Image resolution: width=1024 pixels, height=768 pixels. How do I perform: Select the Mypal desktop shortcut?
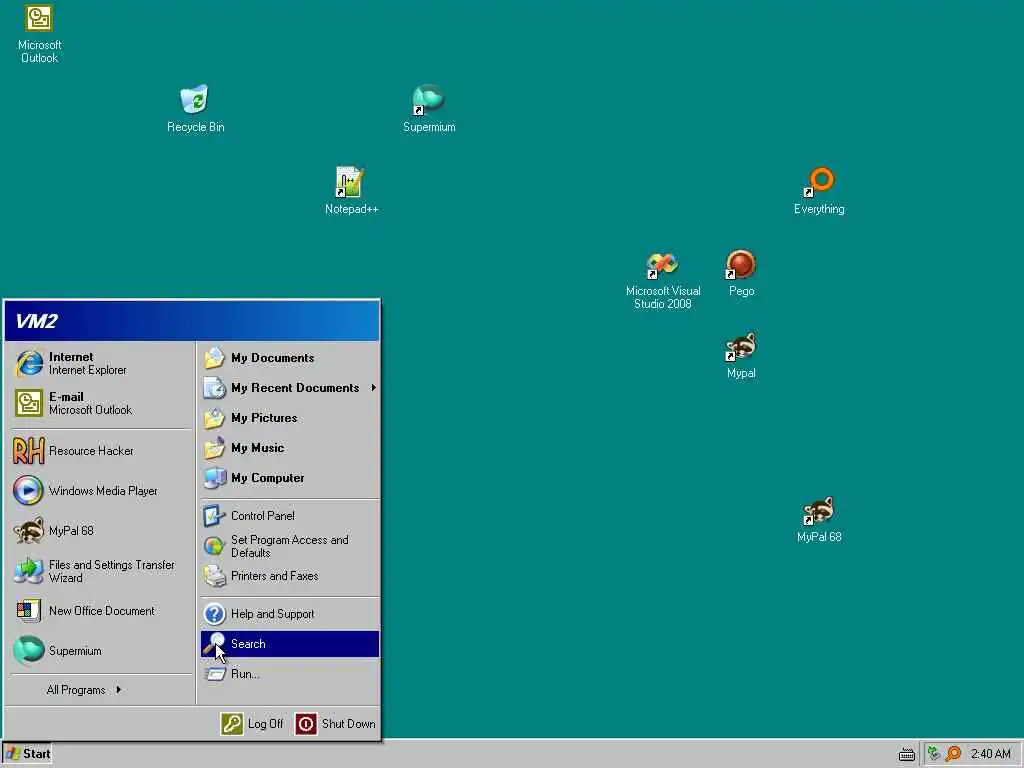[x=741, y=355]
